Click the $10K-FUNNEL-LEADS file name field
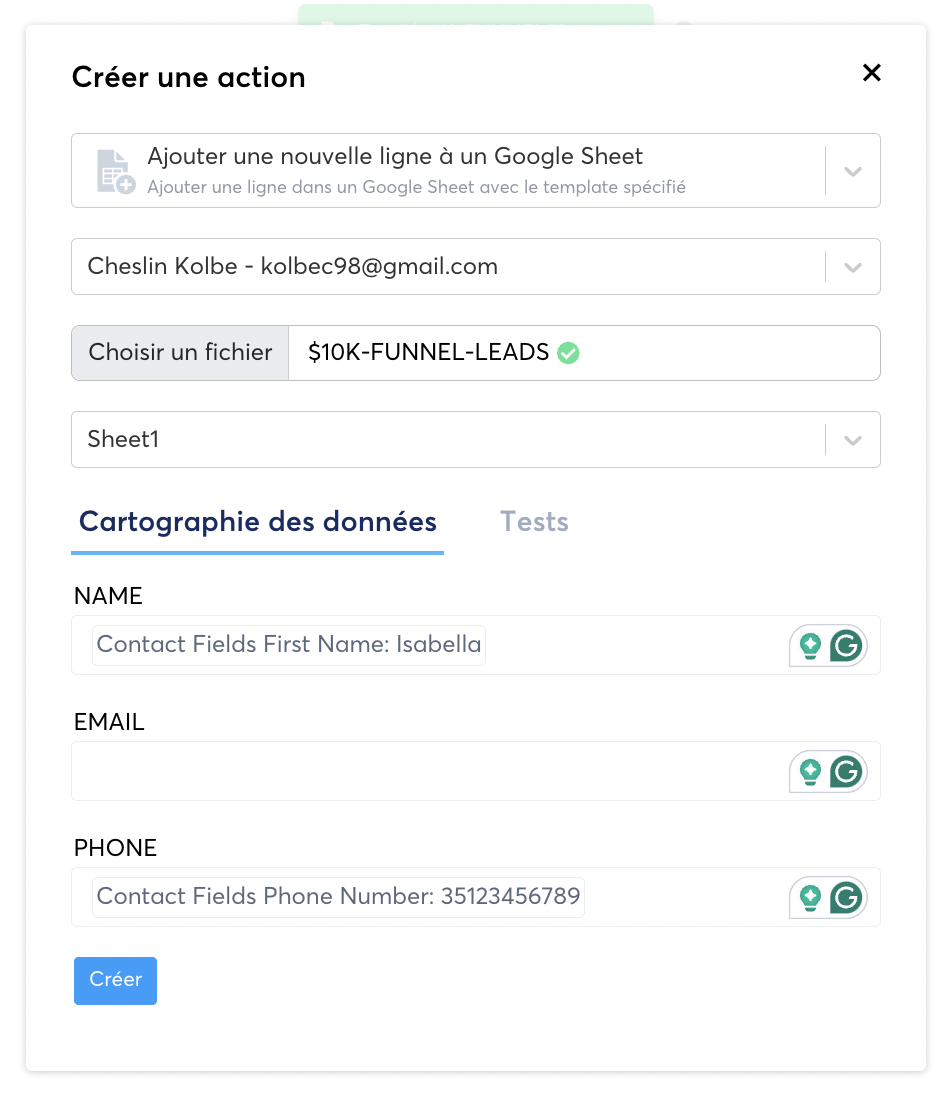 point(700,353)
